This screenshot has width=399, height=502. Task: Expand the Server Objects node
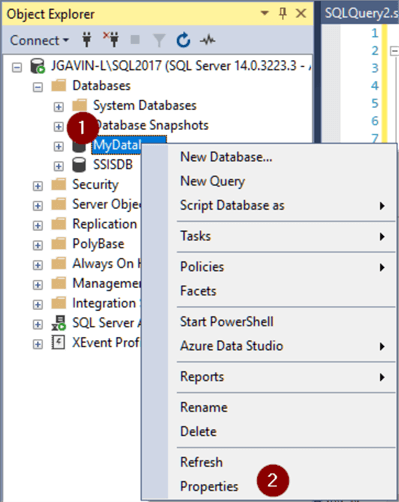click(38, 206)
